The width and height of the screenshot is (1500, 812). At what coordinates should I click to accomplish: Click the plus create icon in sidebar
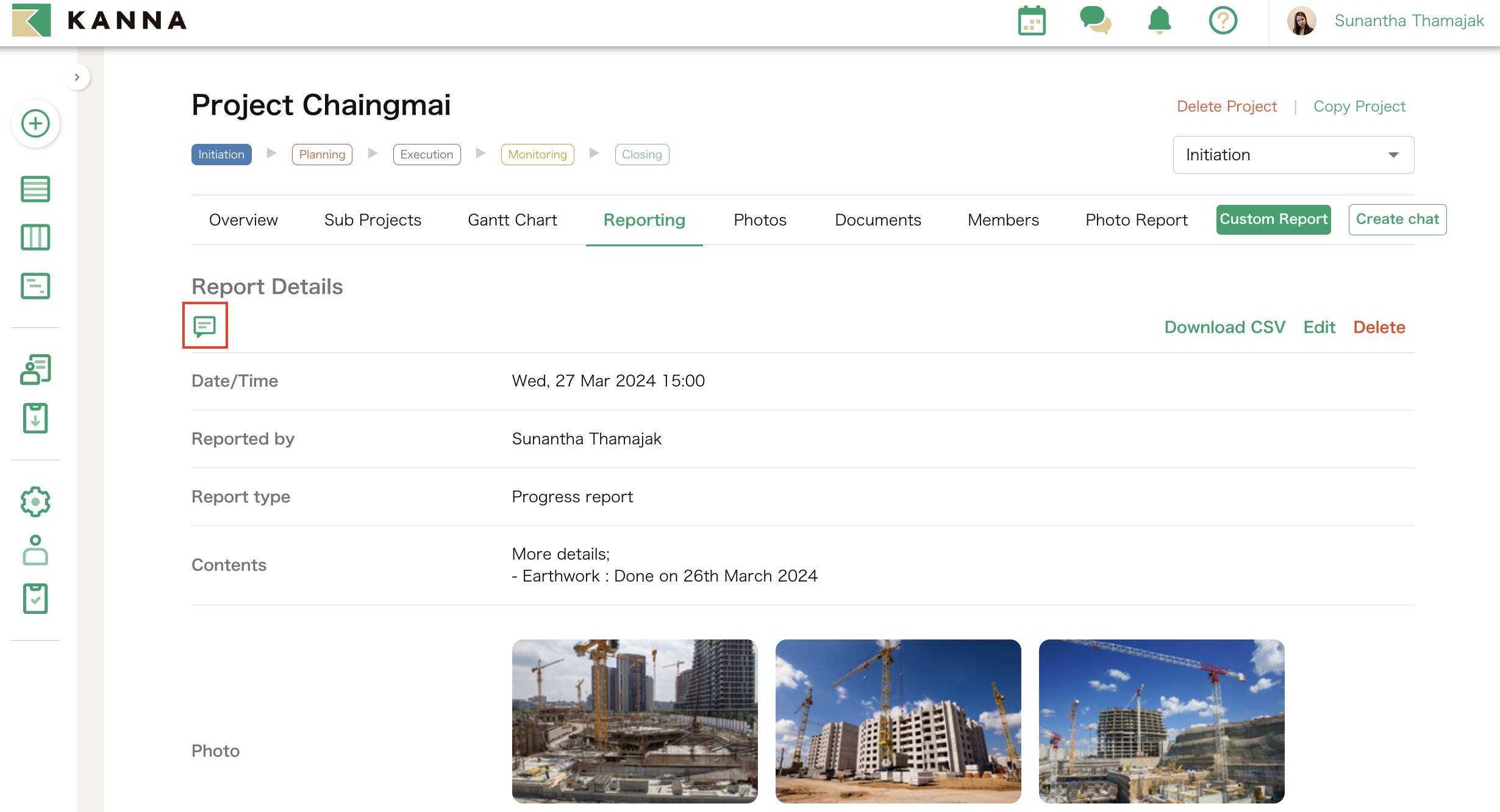click(35, 124)
